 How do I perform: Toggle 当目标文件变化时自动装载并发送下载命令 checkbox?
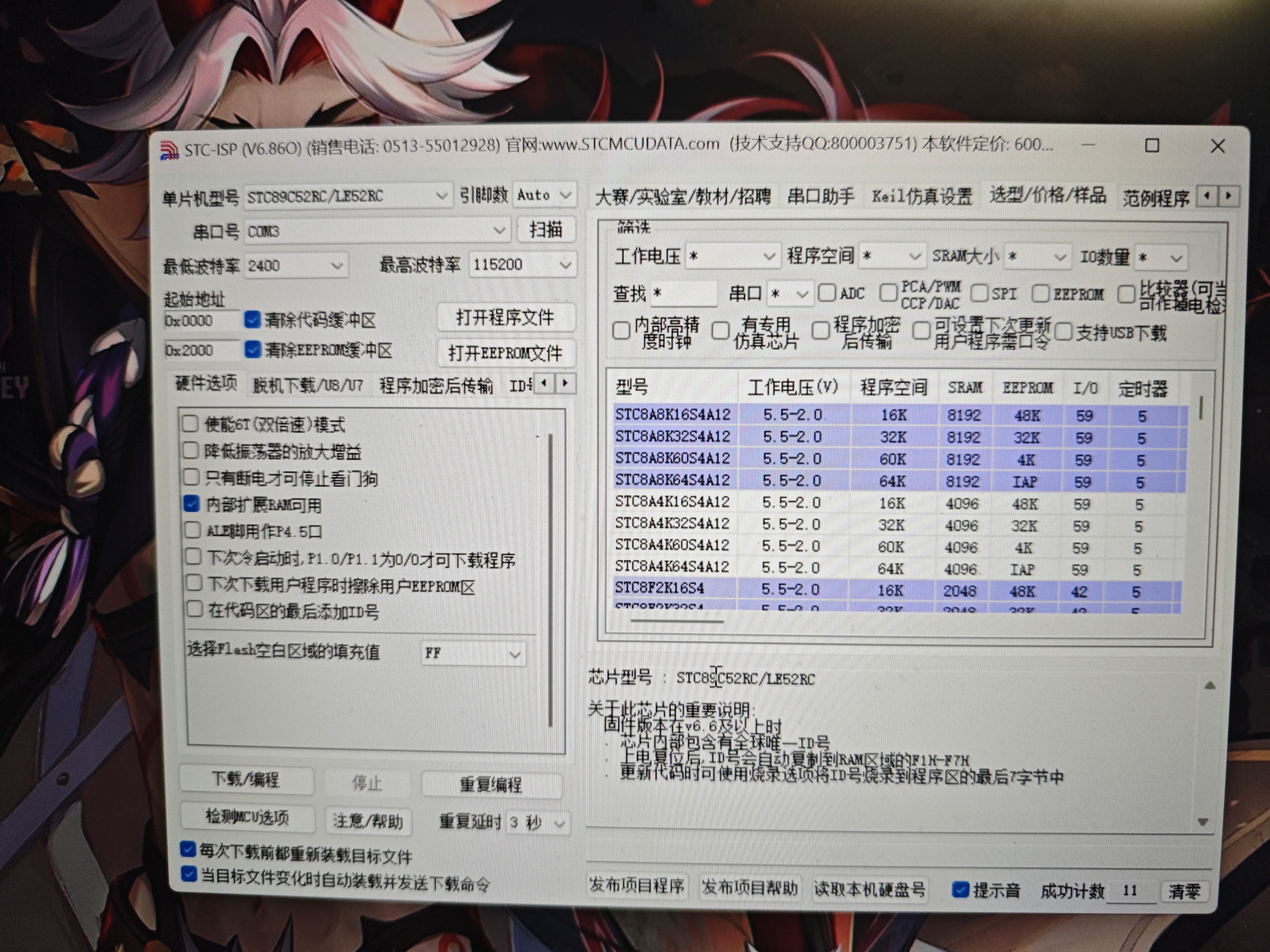click(x=188, y=874)
